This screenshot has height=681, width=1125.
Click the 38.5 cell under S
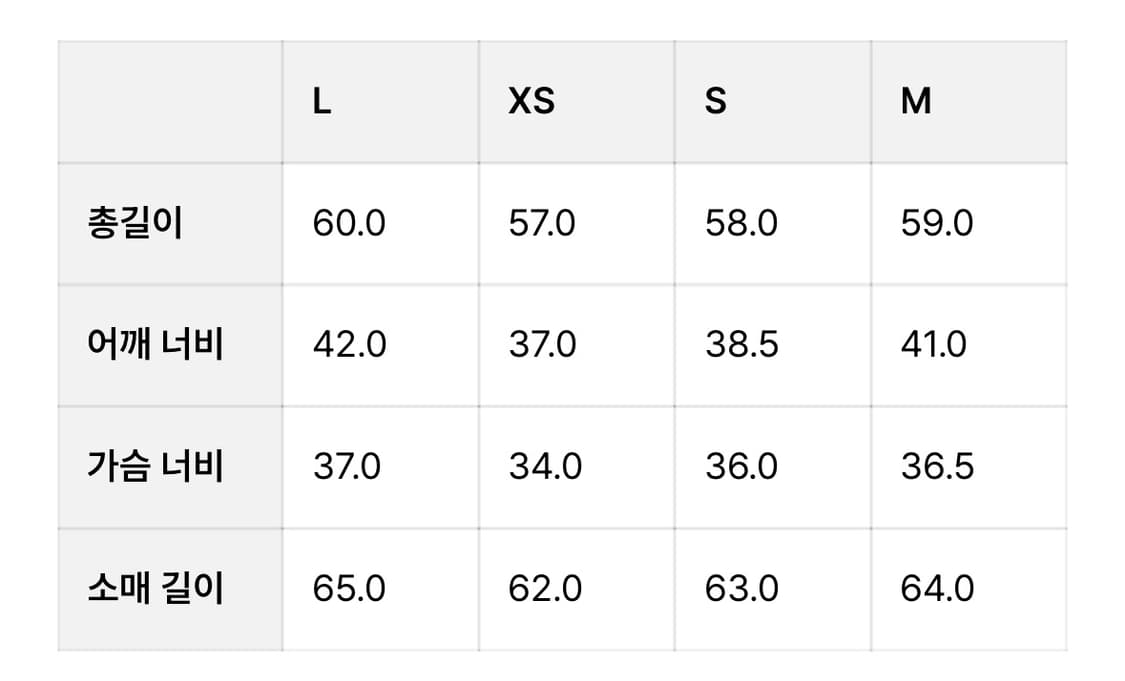(741, 345)
